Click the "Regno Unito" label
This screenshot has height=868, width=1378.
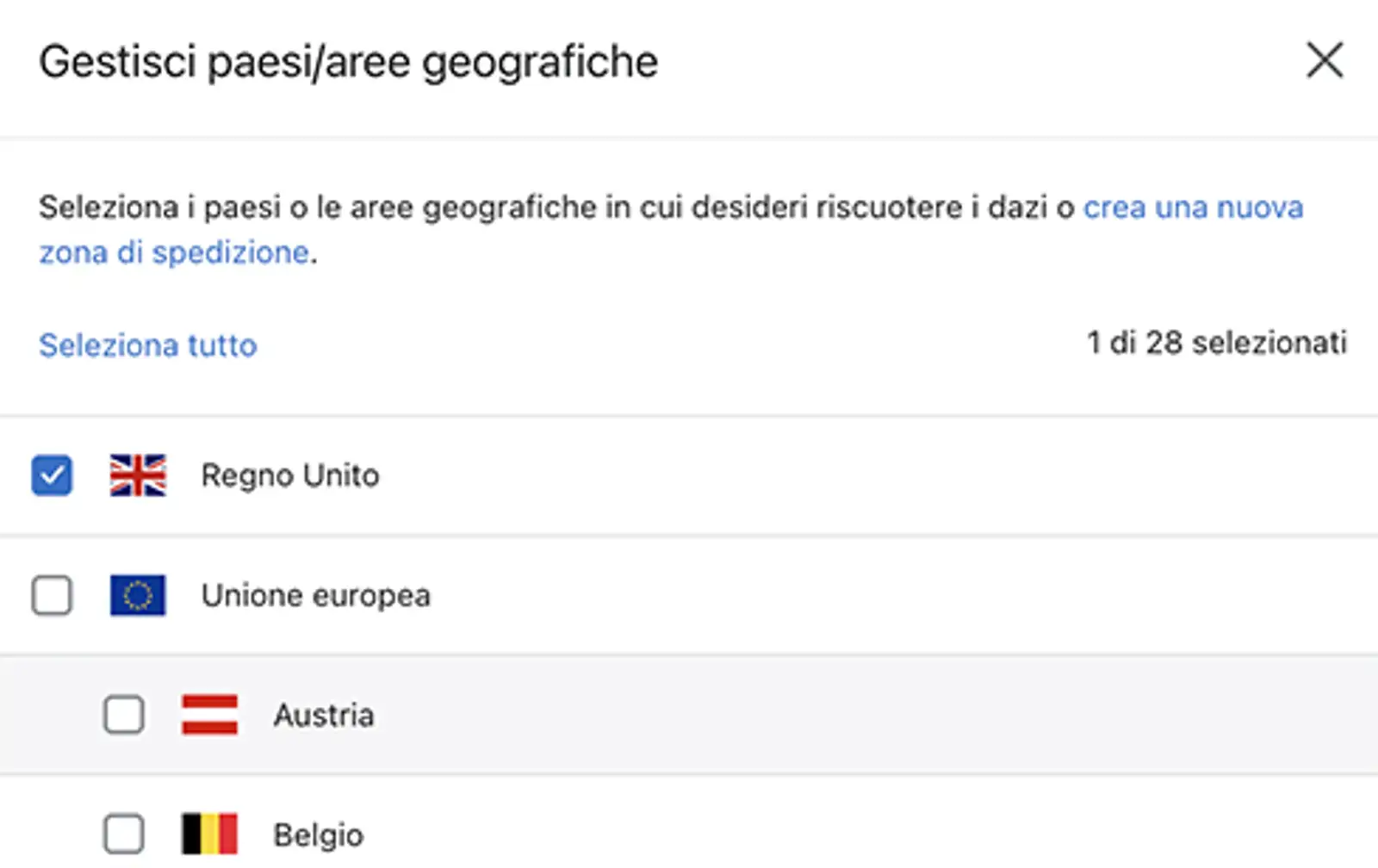pyautogui.click(x=290, y=475)
